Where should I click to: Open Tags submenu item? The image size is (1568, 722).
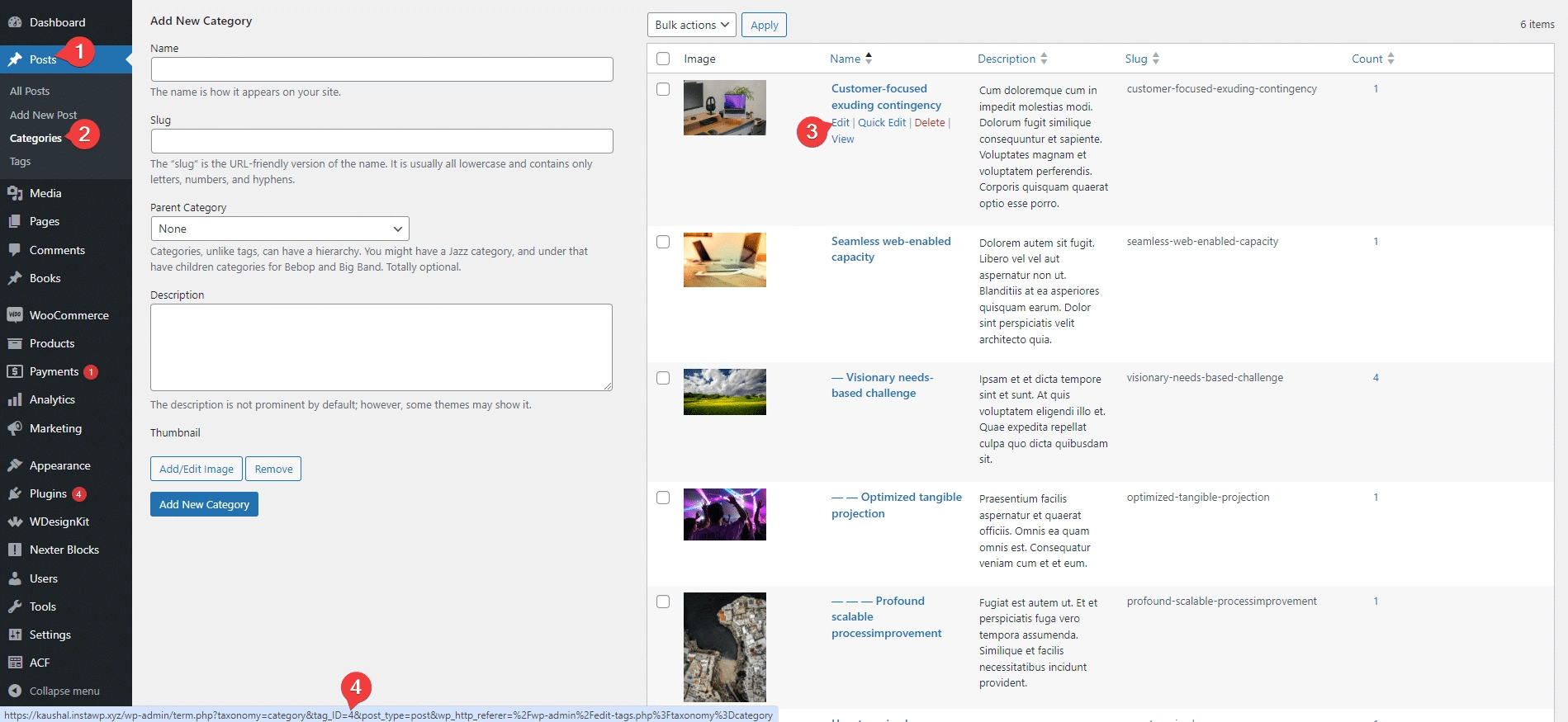(x=20, y=162)
